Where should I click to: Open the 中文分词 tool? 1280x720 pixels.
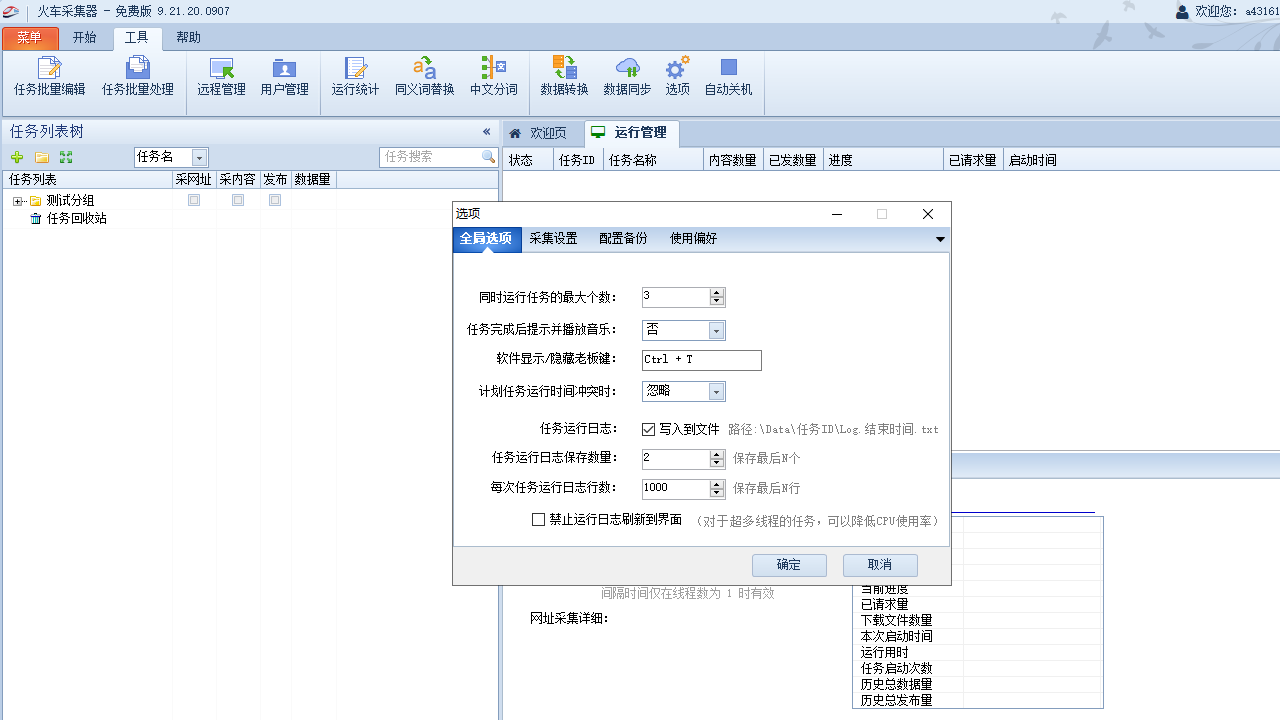tap(494, 77)
